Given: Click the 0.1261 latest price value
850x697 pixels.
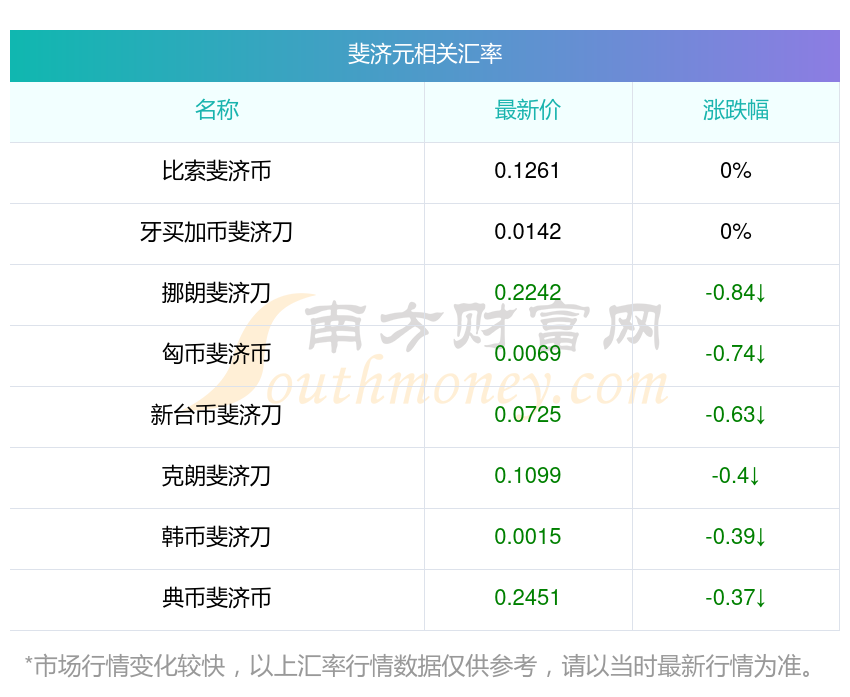Looking at the screenshot, I should click(528, 171).
